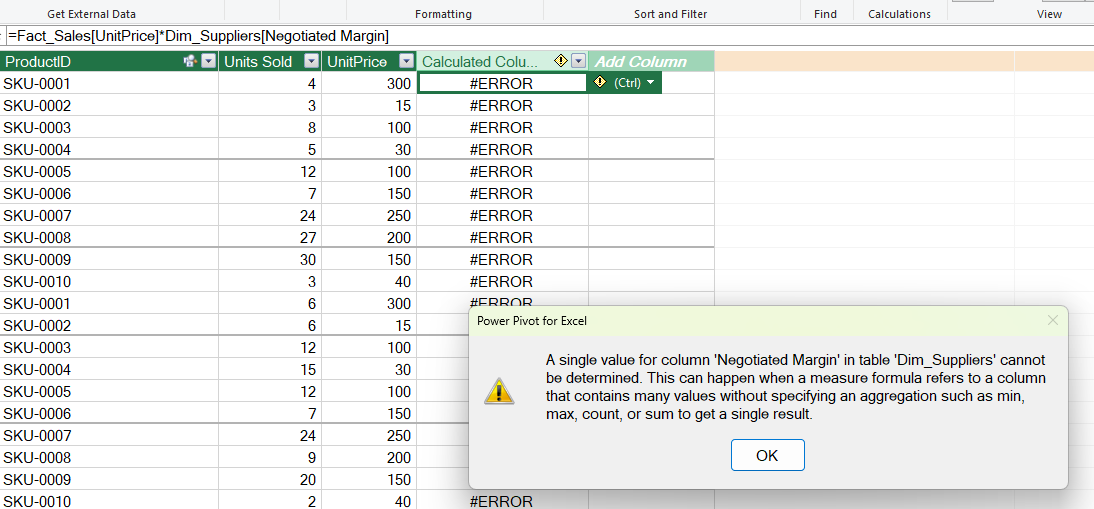Click UnitPrice 200 in the 9-units SKU-0008 row
The width and height of the screenshot is (1094, 509).
pos(369,457)
